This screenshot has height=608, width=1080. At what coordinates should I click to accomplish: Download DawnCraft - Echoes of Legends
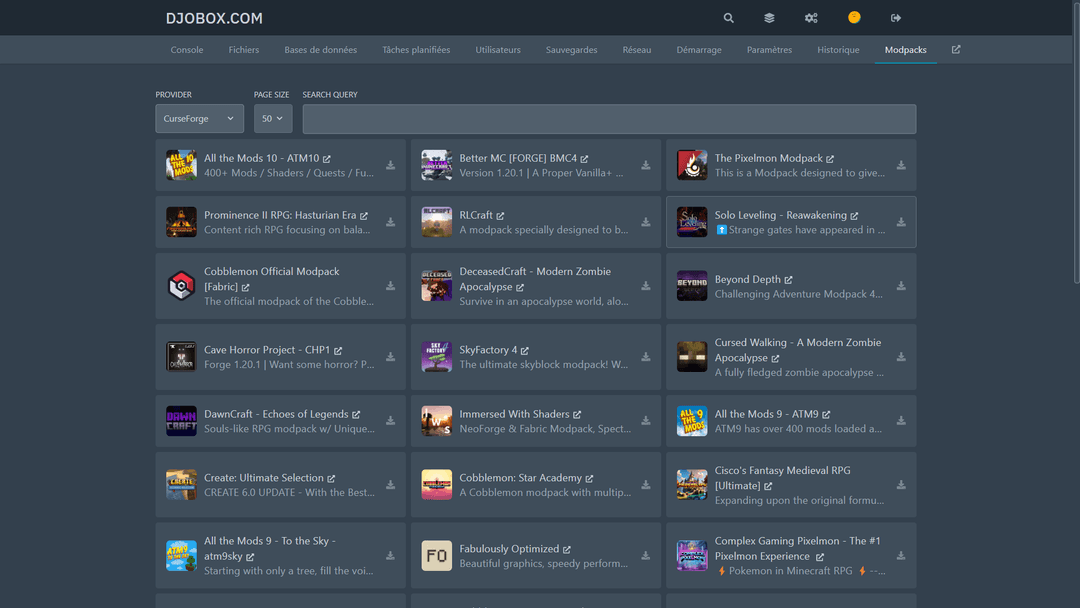pyautogui.click(x=391, y=421)
